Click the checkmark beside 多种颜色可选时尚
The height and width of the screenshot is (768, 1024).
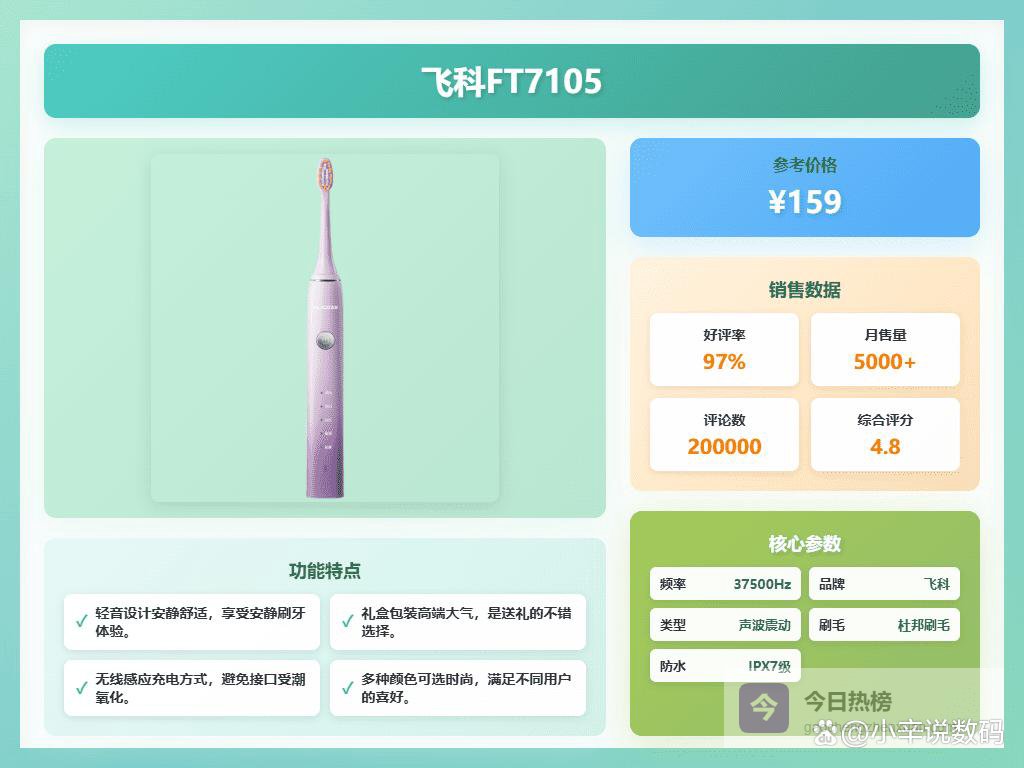(346, 688)
